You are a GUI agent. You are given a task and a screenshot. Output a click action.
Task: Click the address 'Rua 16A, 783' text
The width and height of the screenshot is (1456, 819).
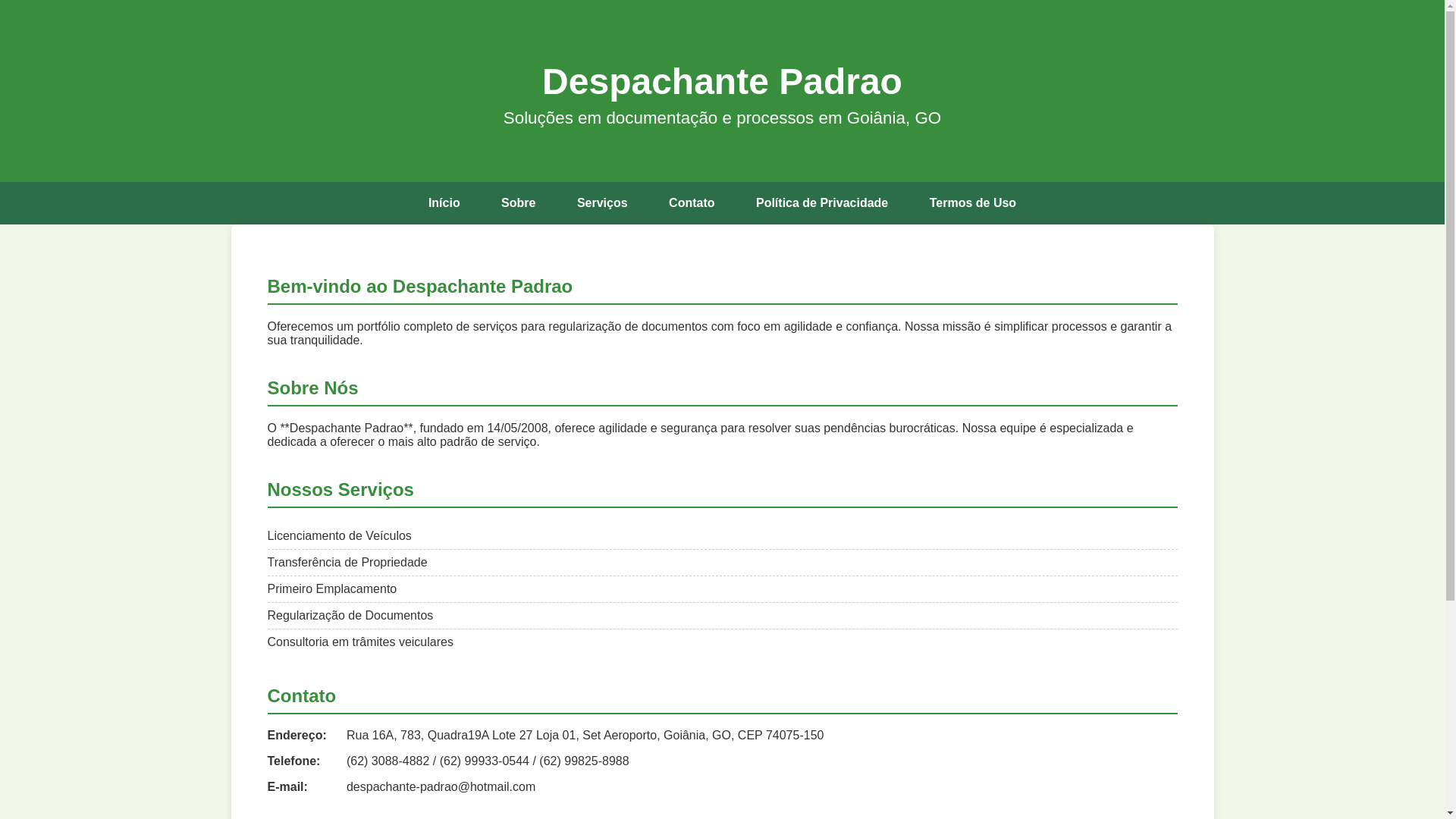coord(585,736)
